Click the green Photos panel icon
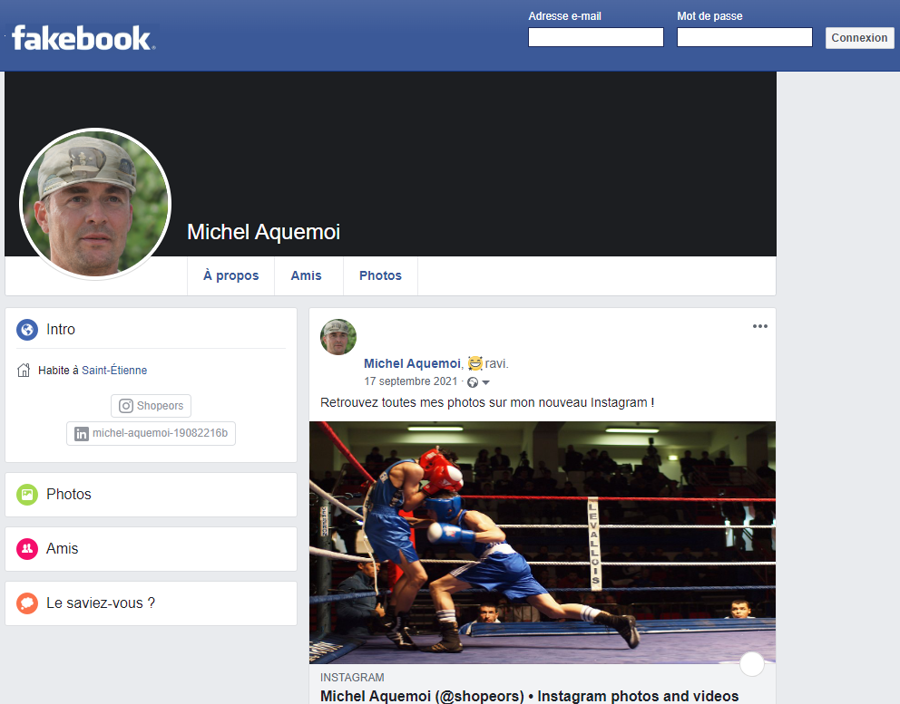 [x=27, y=494]
